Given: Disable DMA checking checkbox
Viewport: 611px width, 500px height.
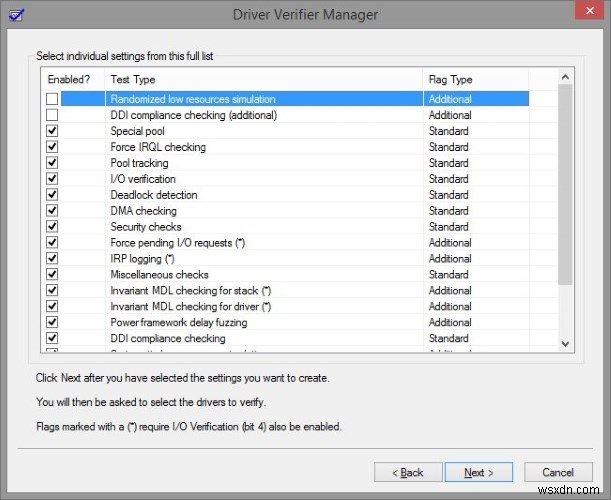Looking at the screenshot, I should click(52, 211).
